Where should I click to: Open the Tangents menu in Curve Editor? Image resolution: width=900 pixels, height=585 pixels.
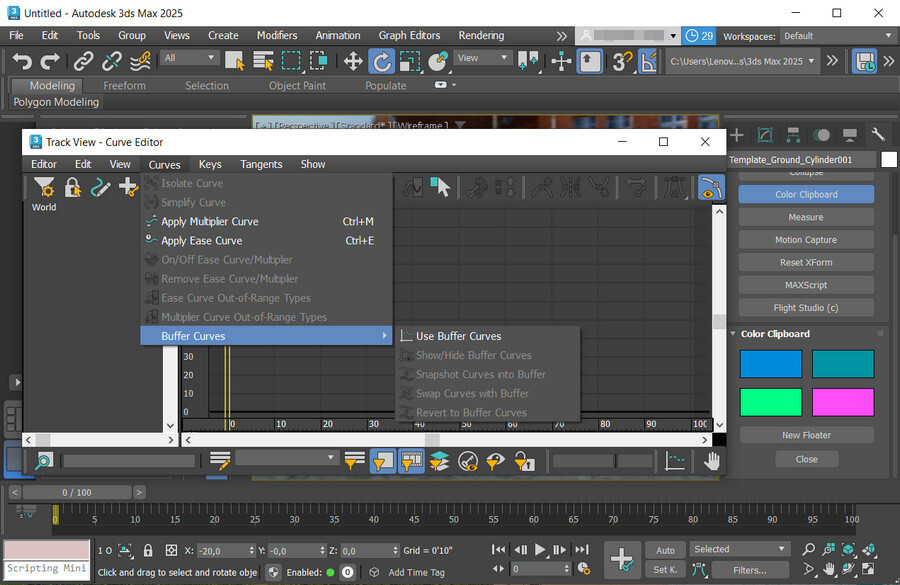261,164
